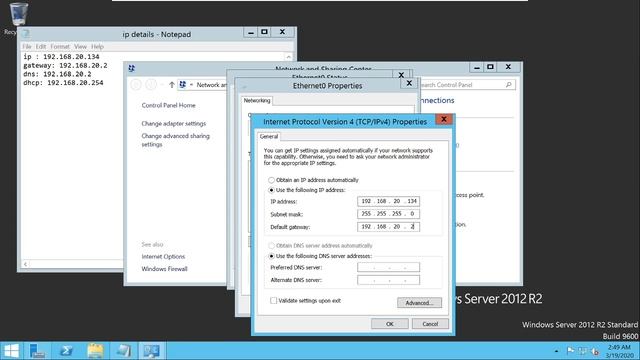Viewport: 640px width, 360px height.
Task: Click the 'ip : 192.168.20.134' line in Notepad
Action: (x=61, y=57)
